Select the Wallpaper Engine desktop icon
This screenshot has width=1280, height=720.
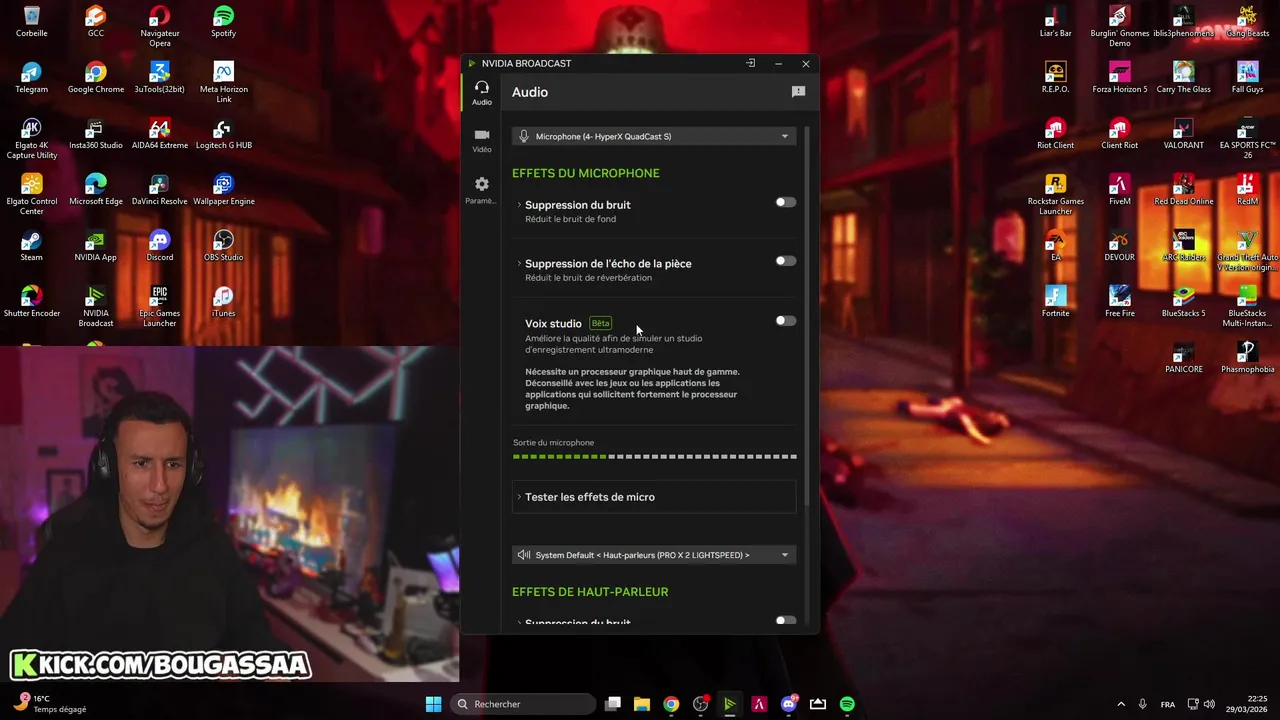[x=224, y=190]
